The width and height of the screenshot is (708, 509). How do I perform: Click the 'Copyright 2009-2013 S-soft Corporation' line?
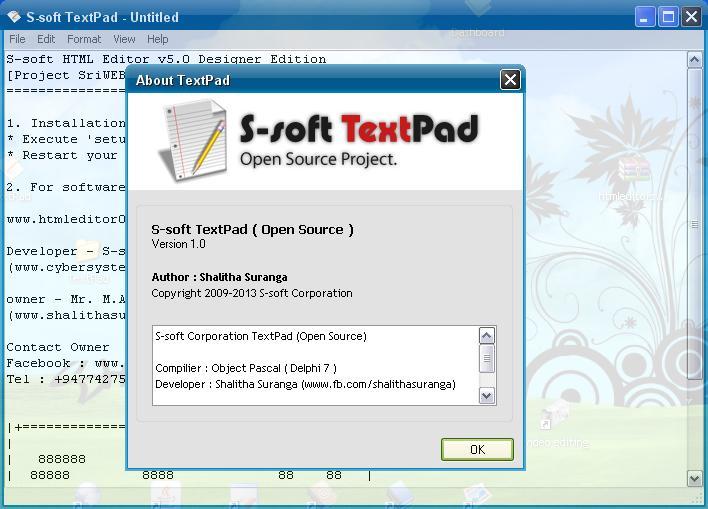click(x=252, y=294)
